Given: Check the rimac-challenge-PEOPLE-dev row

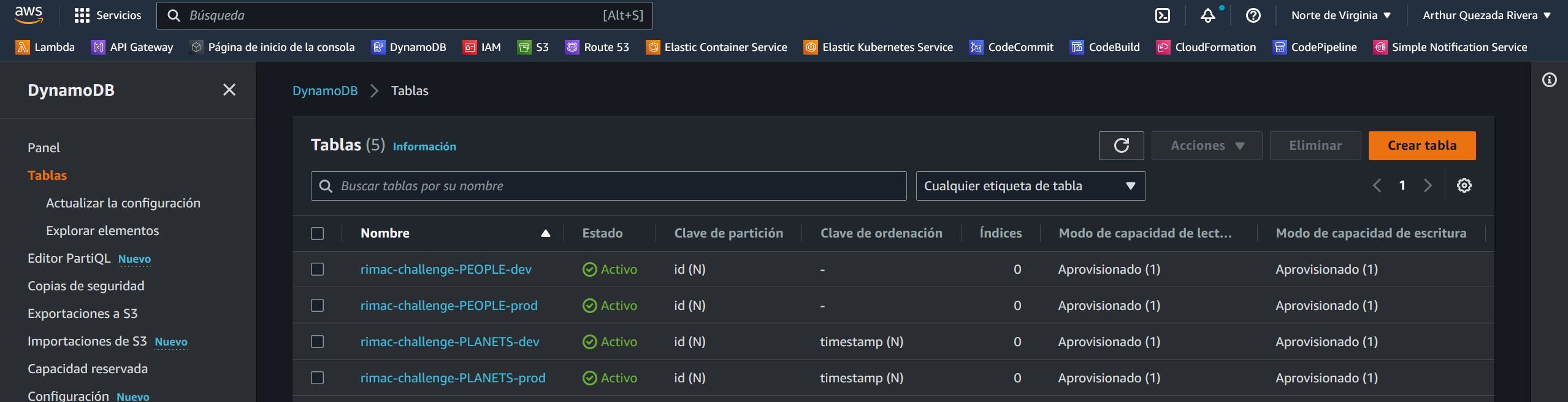Looking at the screenshot, I should tap(317, 269).
